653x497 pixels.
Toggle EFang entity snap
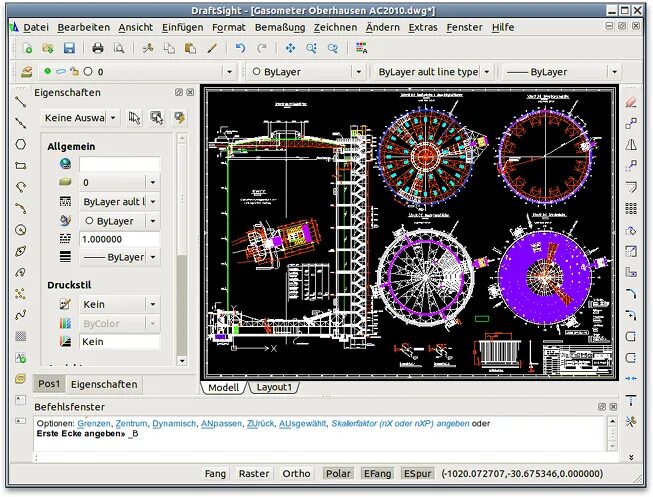tap(377, 474)
